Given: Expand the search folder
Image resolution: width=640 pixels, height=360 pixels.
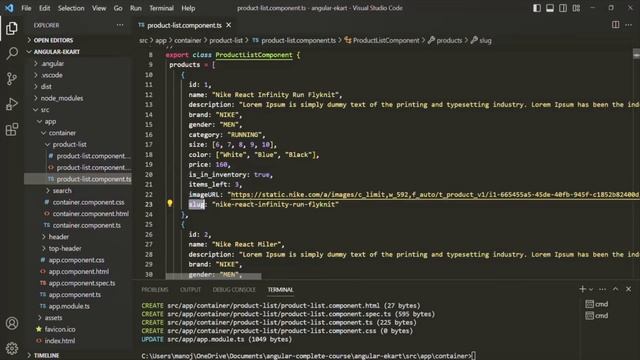Looking at the screenshot, I should click(62, 191).
